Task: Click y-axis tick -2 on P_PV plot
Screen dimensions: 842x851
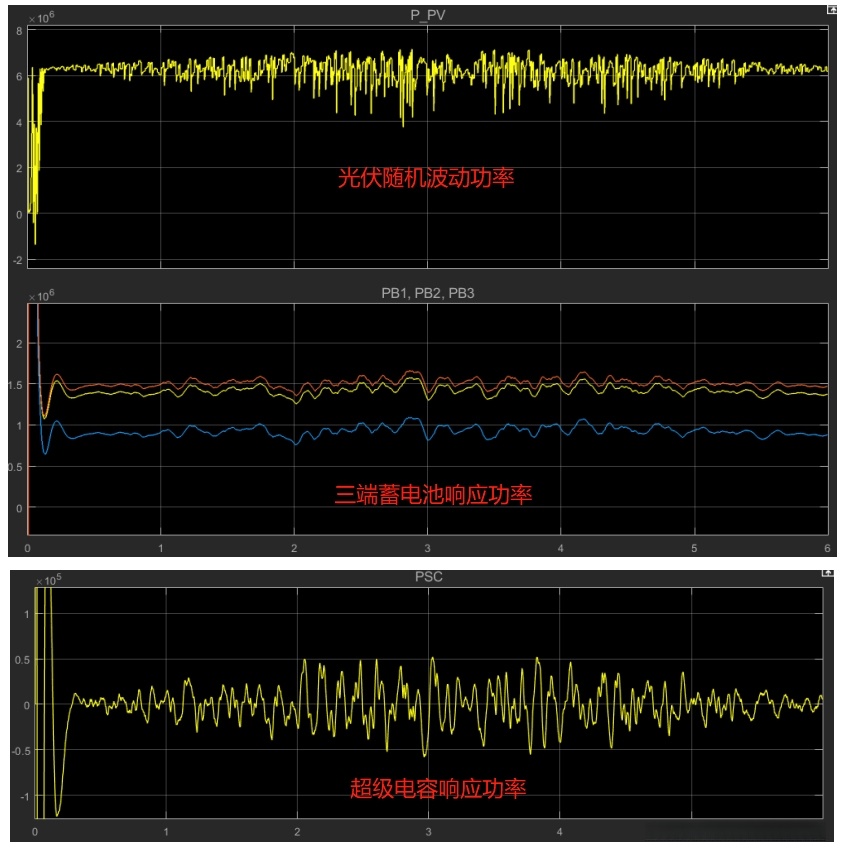Action: pyautogui.click(x=18, y=261)
